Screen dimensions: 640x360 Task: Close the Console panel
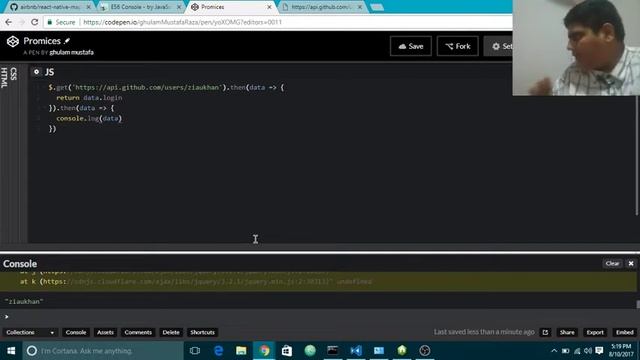(631, 263)
